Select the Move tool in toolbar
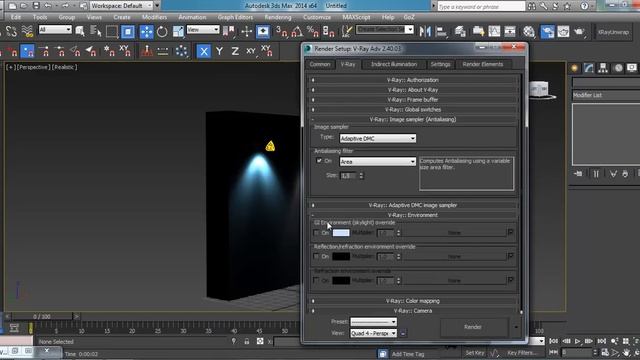640x360 pixels. [x=146, y=31]
